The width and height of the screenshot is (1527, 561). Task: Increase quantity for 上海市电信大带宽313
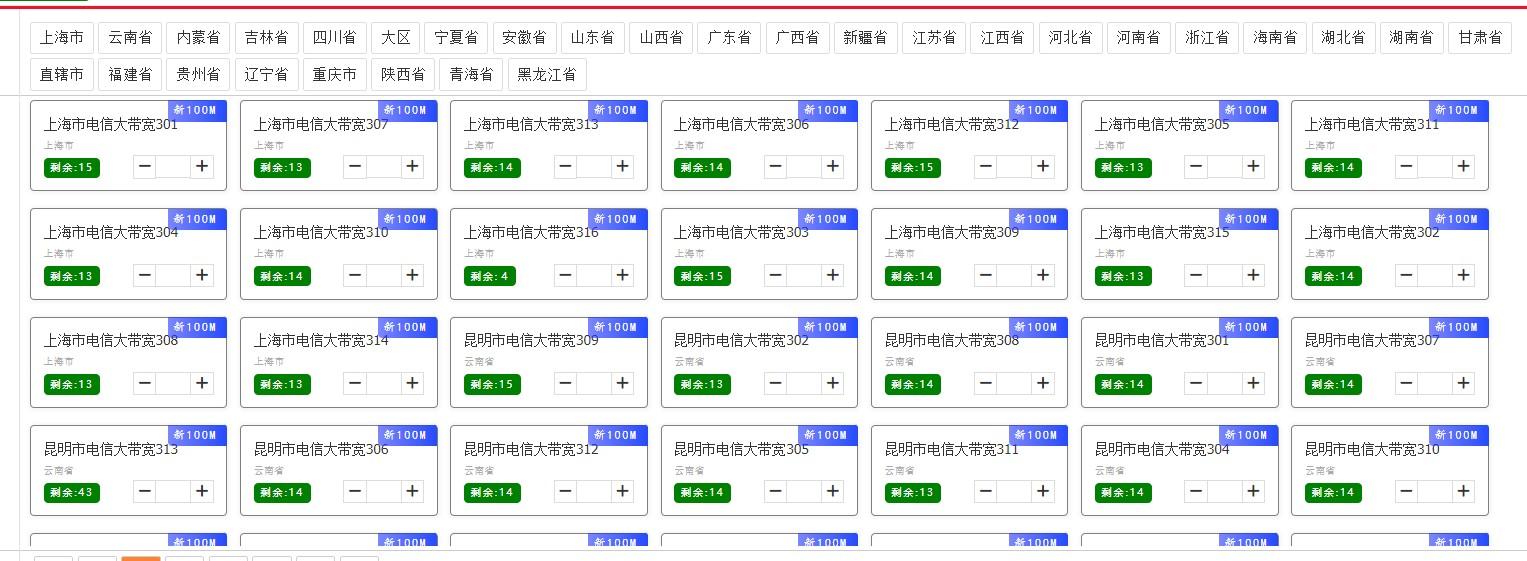[622, 166]
